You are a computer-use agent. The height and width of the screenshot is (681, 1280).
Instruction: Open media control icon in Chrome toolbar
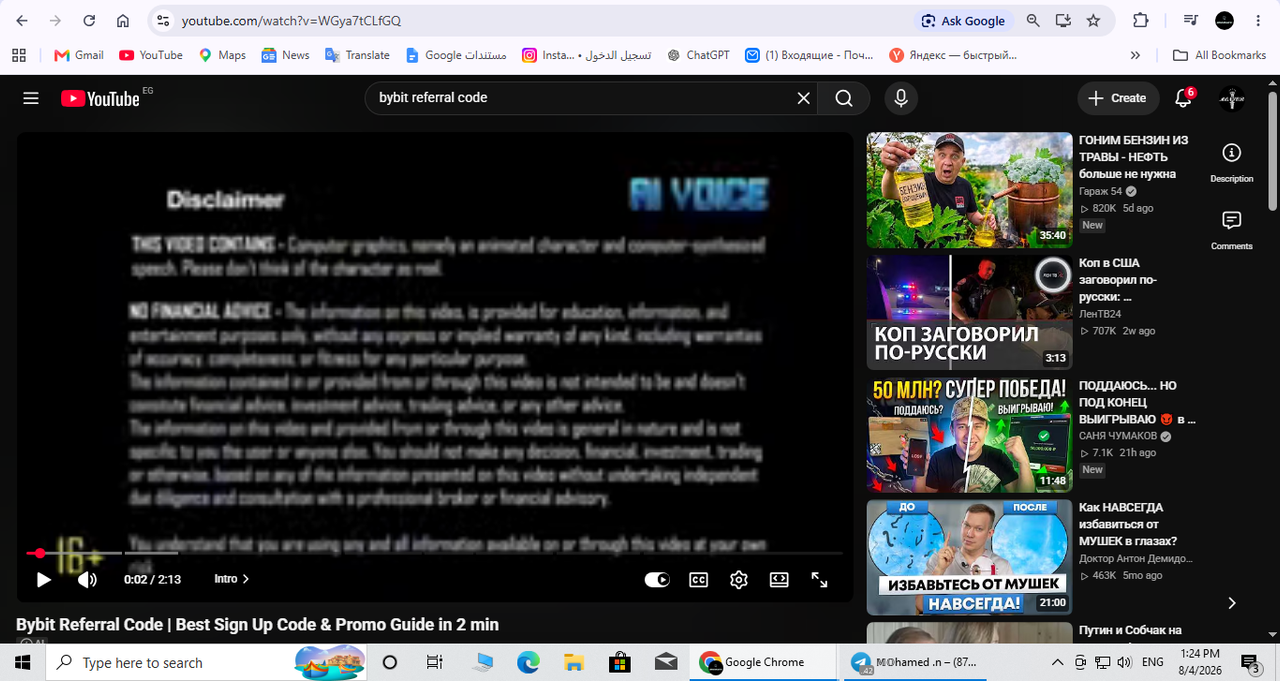pyautogui.click(x=1190, y=20)
